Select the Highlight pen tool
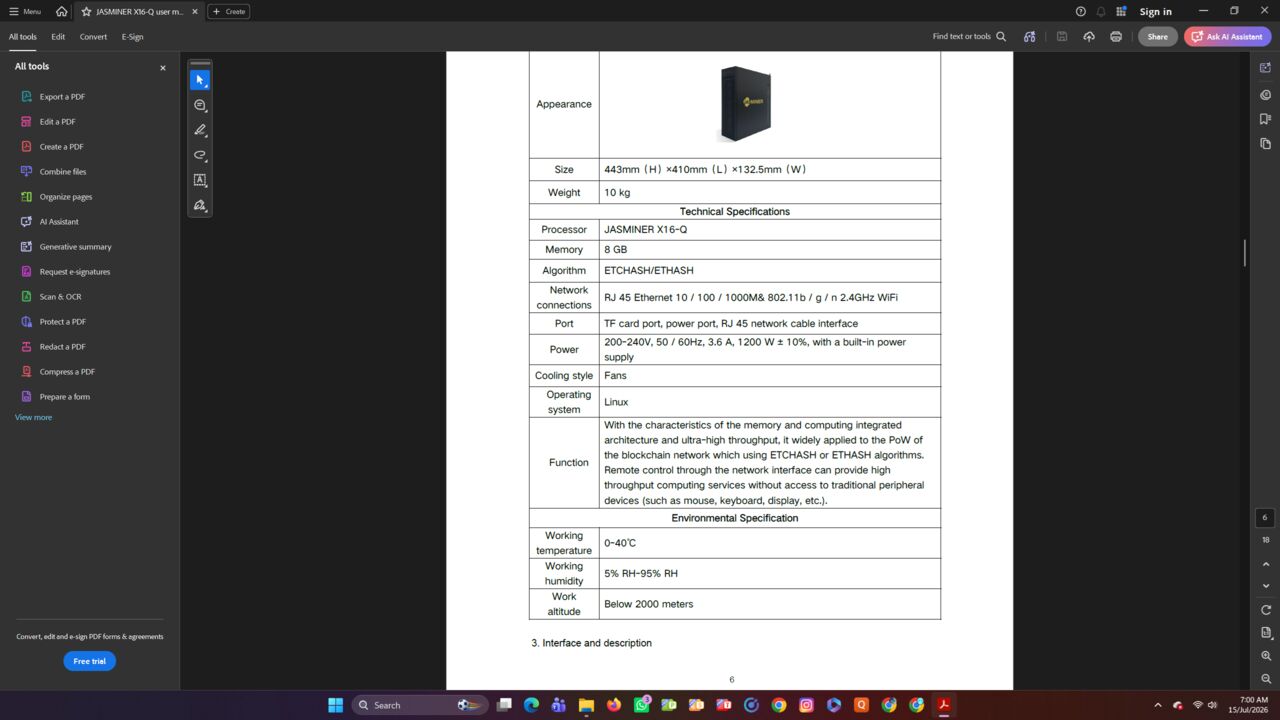 [x=200, y=130]
